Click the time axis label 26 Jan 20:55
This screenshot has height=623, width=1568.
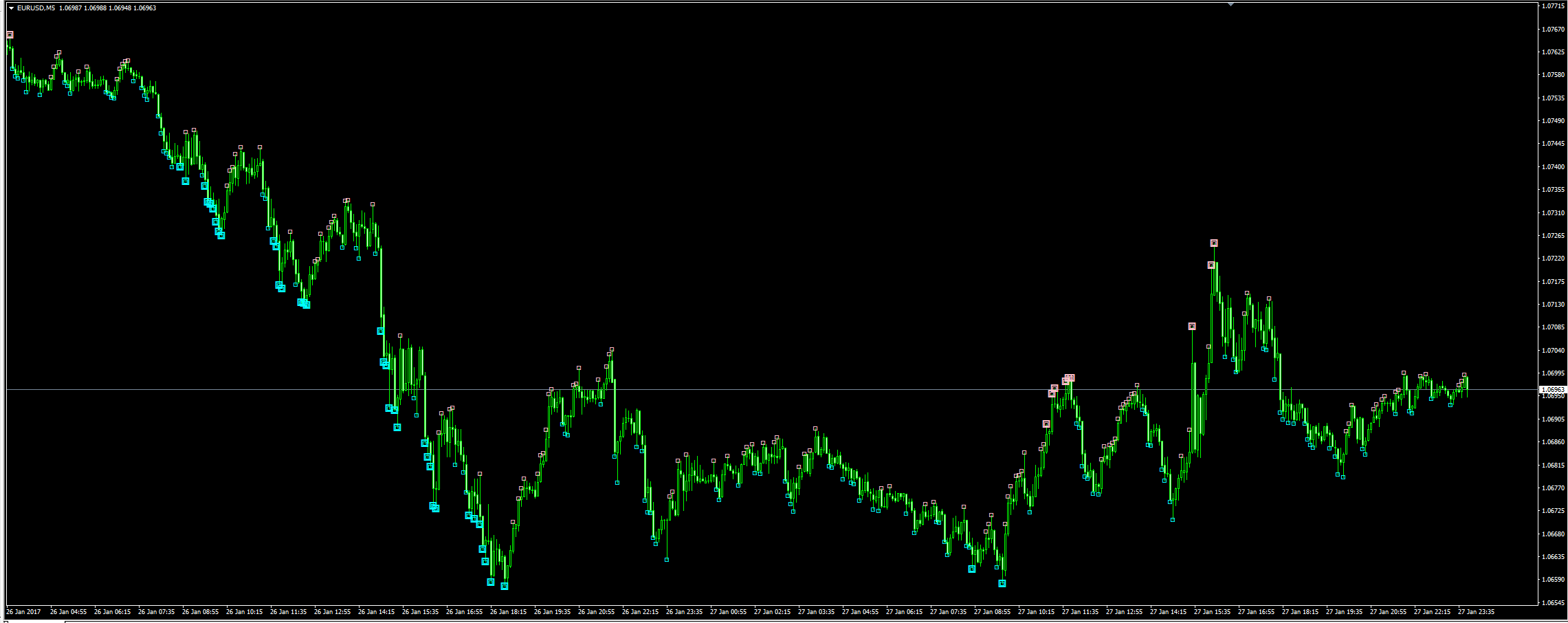coord(596,611)
